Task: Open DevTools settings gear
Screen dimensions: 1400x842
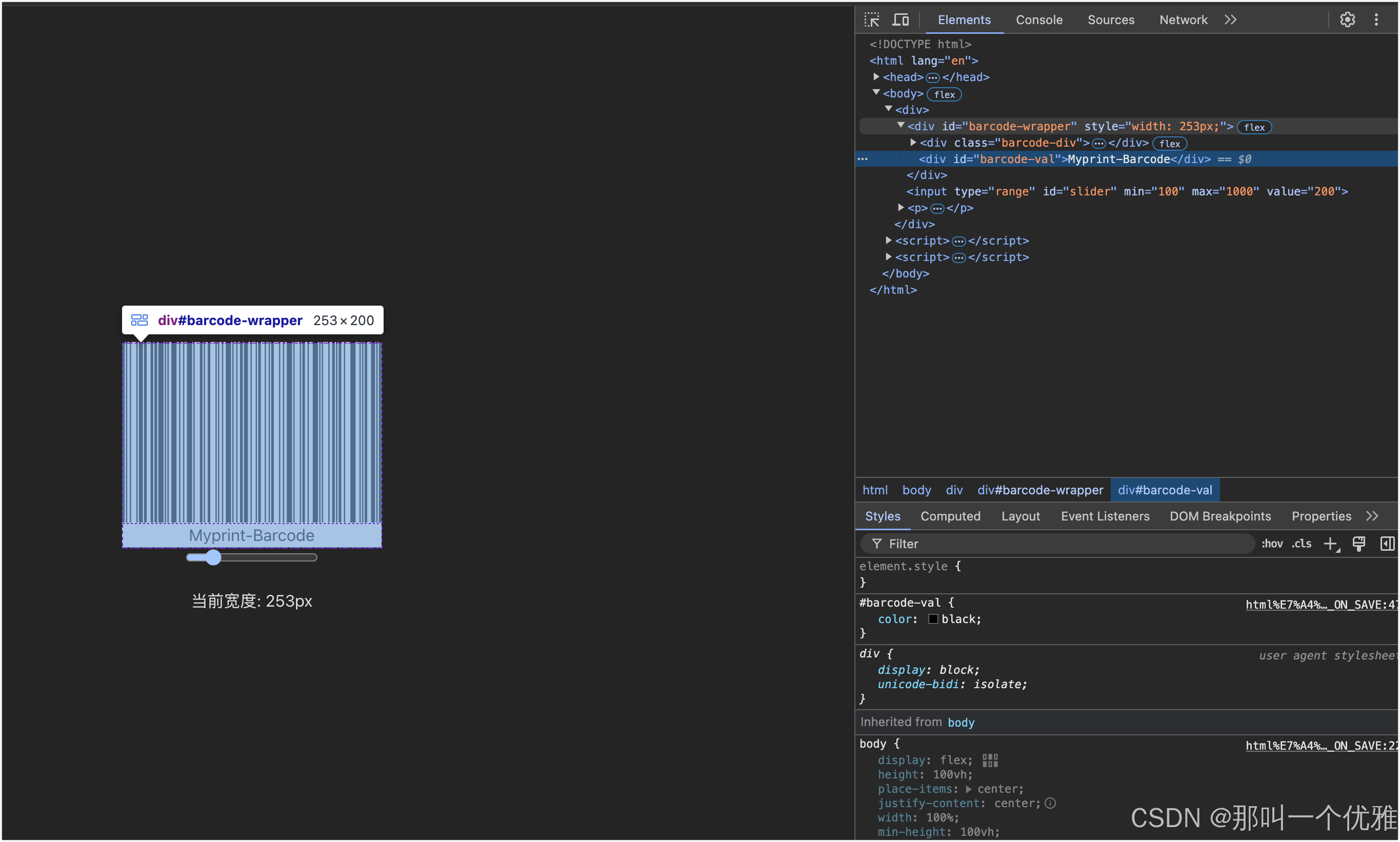Action: pos(1347,20)
